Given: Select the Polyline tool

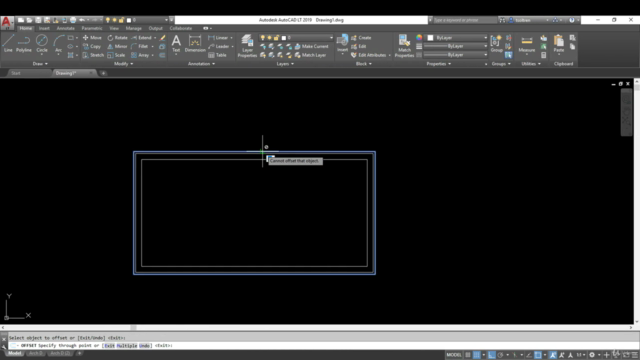Looking at the screenshot, I should tap(24, 43).
